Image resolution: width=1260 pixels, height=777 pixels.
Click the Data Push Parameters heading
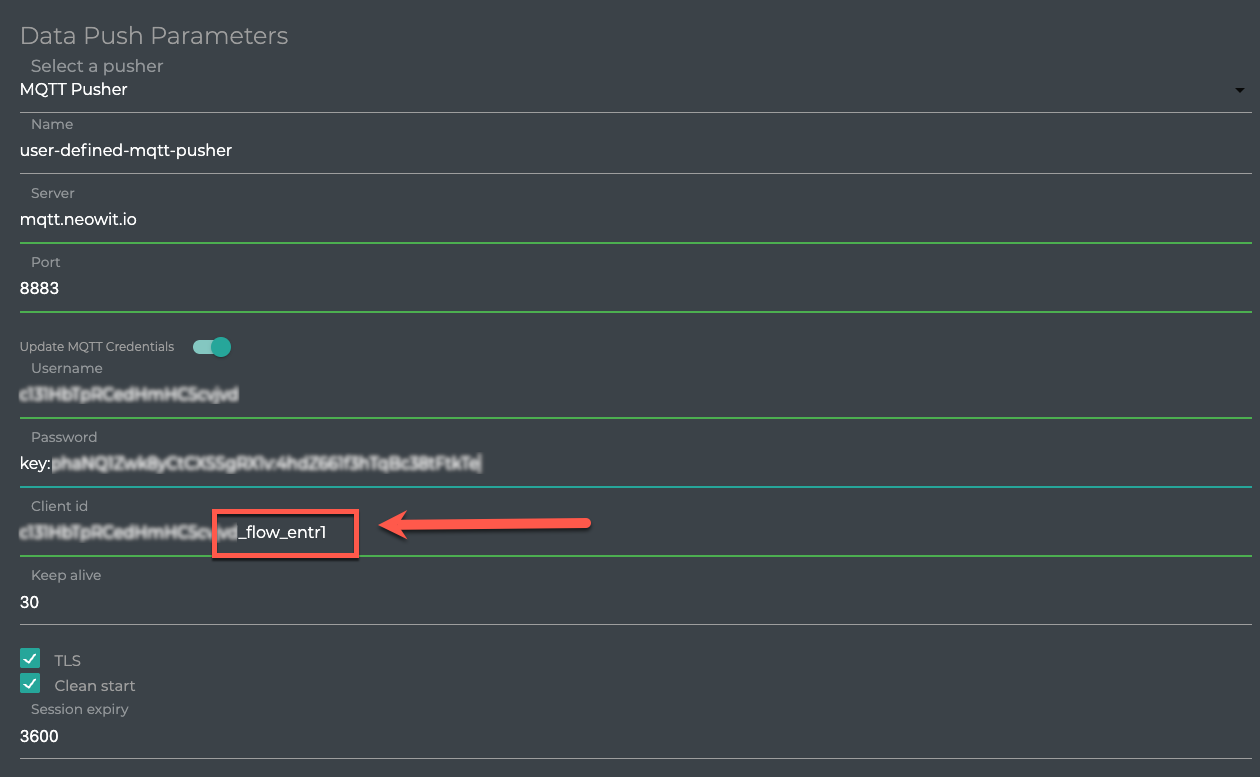tap(154, 36)
